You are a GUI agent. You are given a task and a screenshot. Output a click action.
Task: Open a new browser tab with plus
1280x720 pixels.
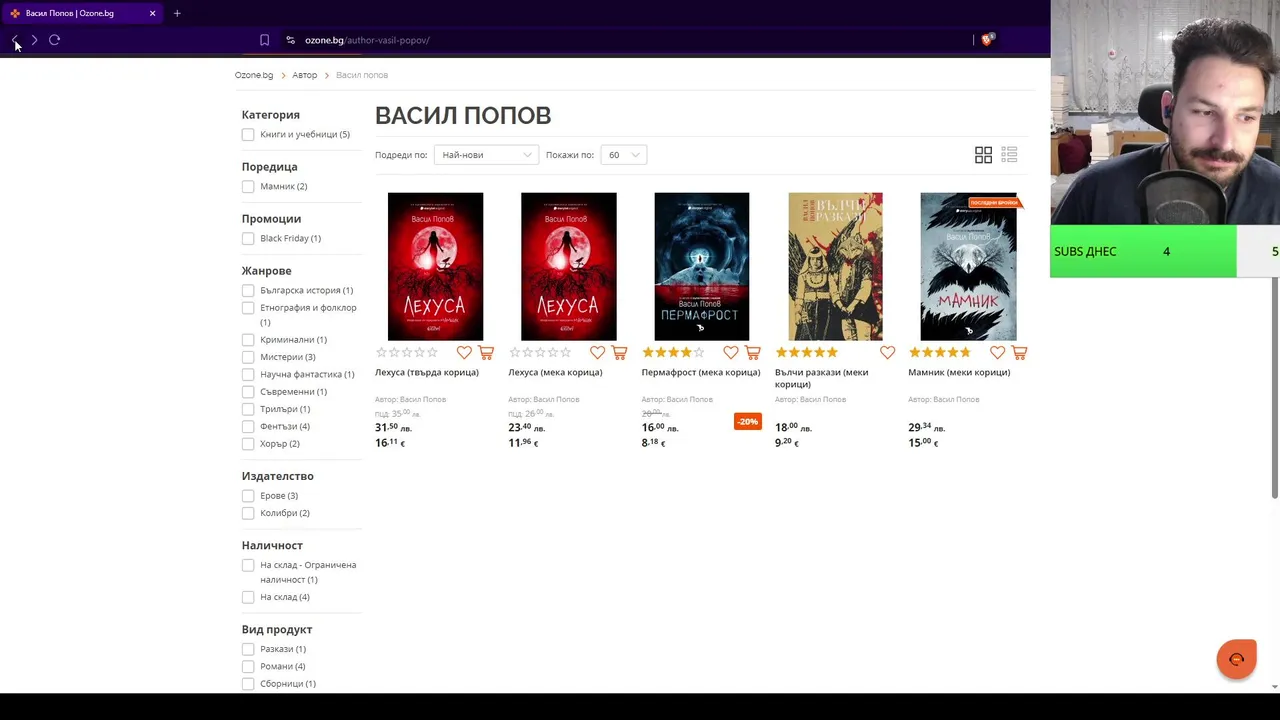click(177, 13)
